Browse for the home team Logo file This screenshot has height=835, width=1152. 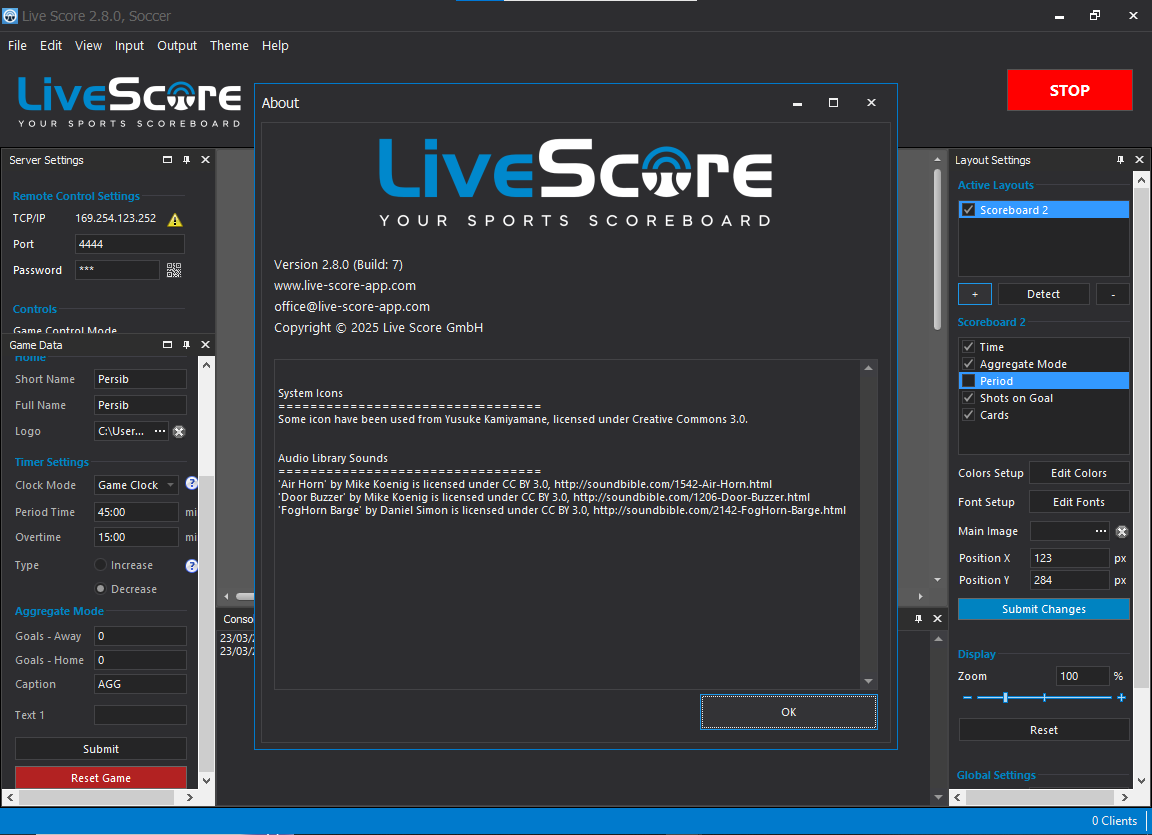(x=160, y=431)
